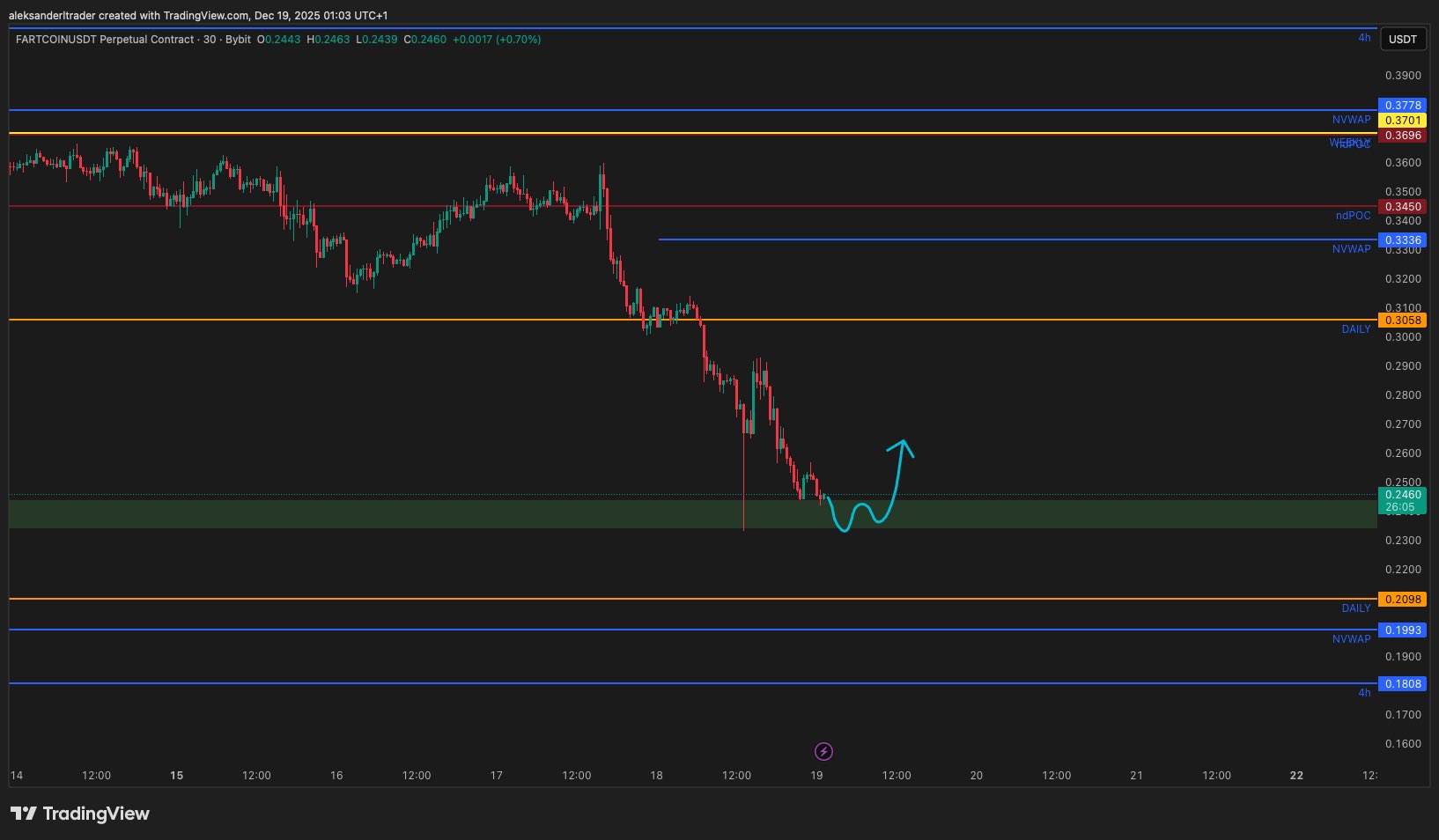
Task: Open the USDT currency selector
Action: [x=1403, y=39]
